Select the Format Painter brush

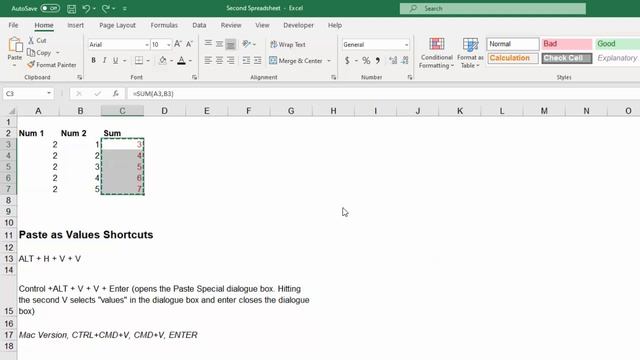pyautogui.click(x=31, y=64)
